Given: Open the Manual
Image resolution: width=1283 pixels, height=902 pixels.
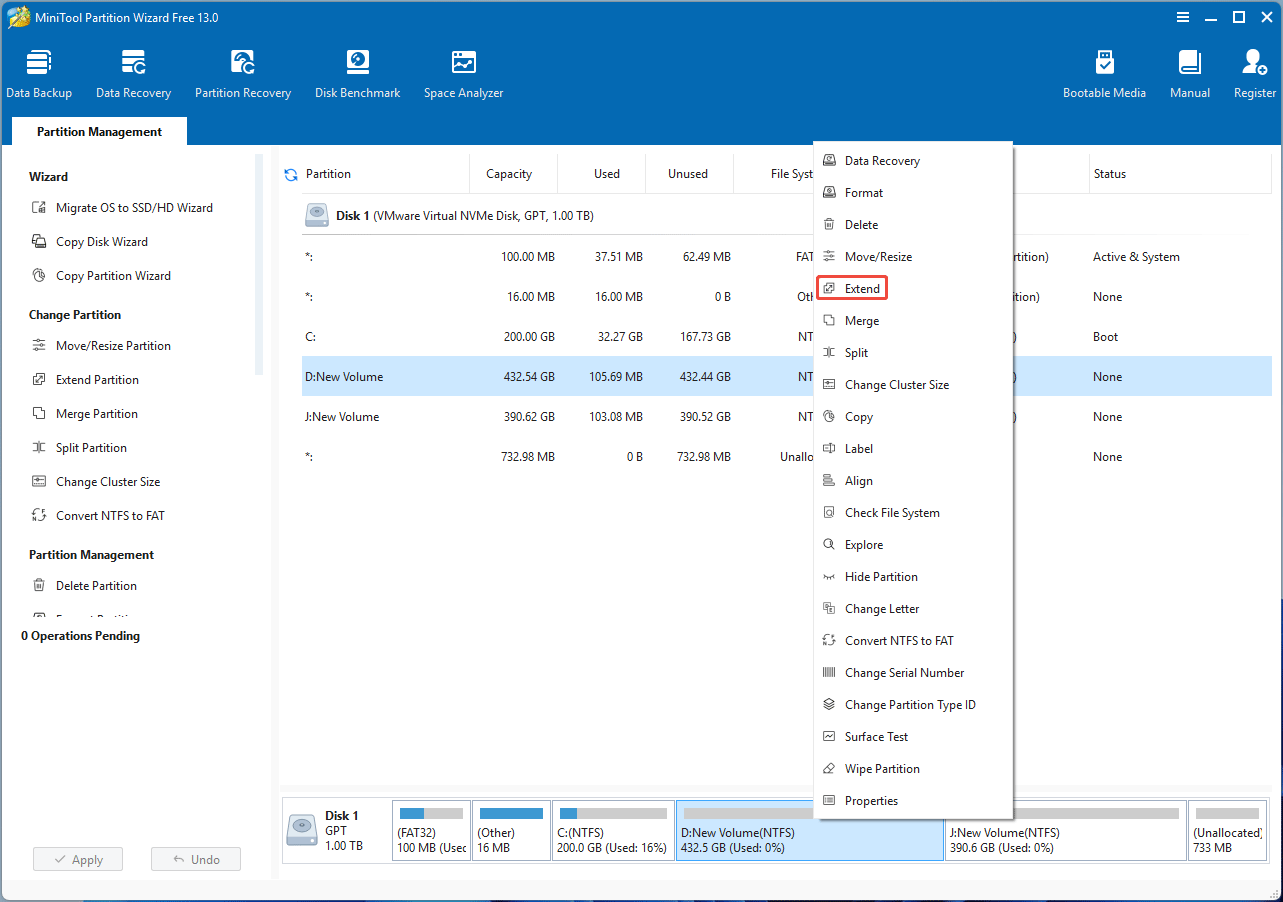Looking at the screenshot, I should (x=1189, y=73).
